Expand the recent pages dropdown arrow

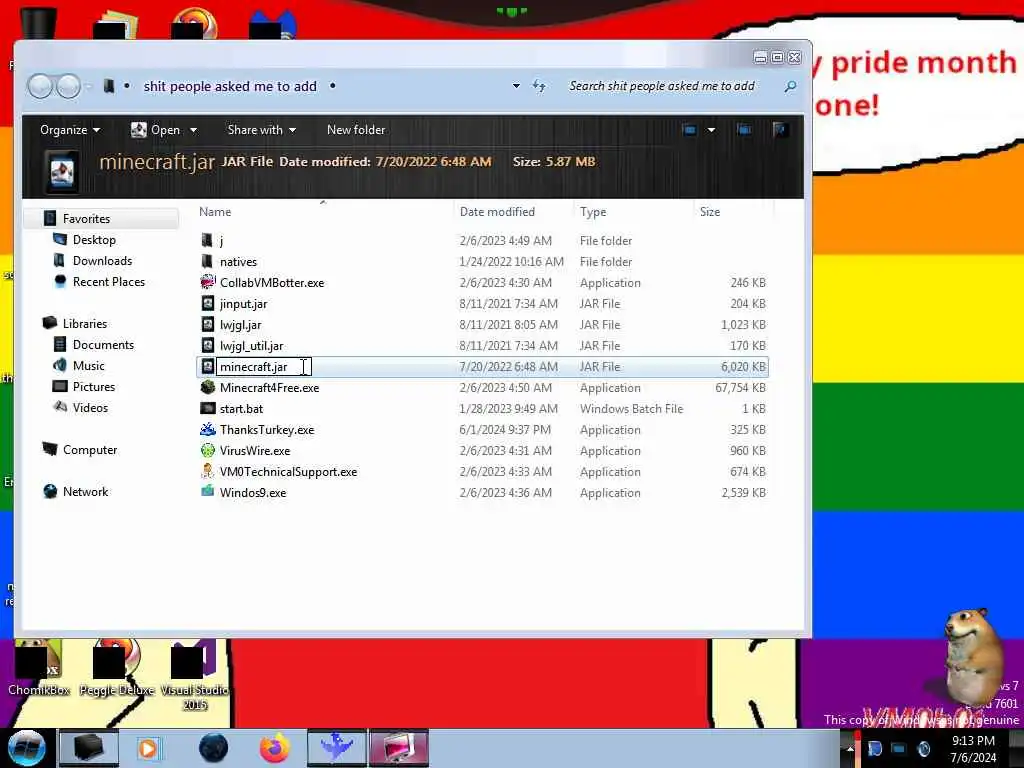(x=89, y=86)
